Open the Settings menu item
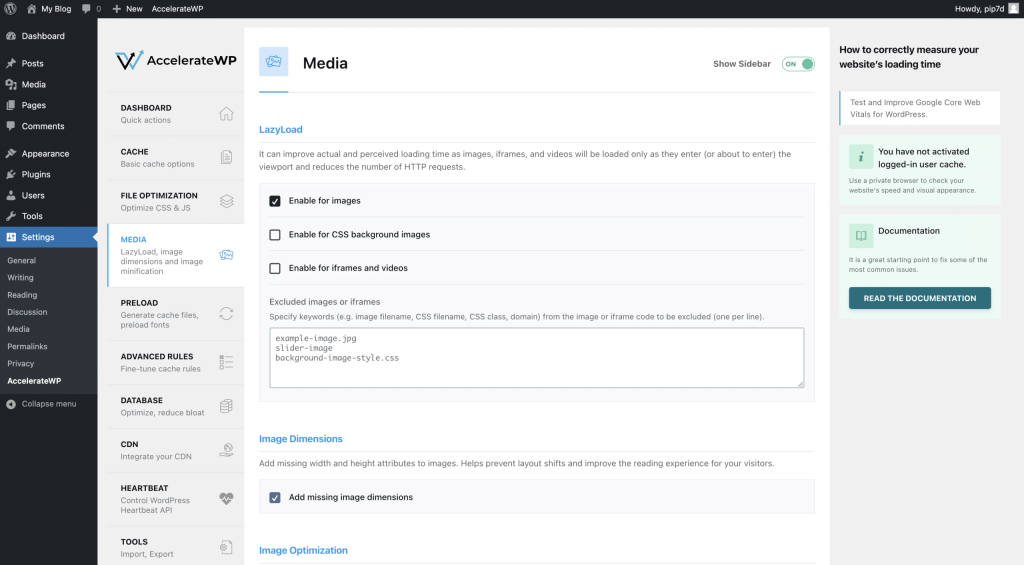The height and width of the screenshot is (565, 1024). tap(49, 237)
